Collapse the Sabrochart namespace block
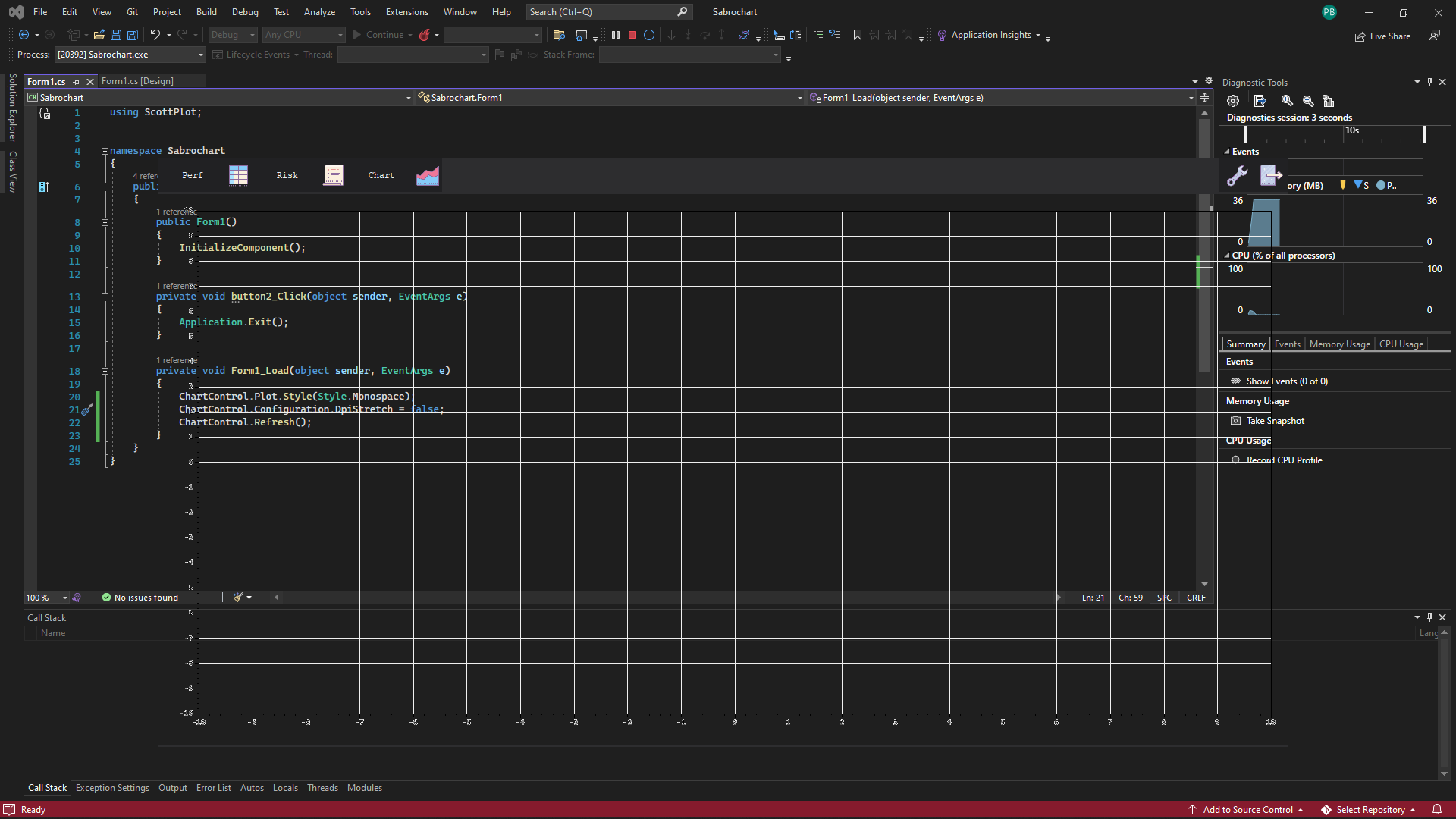This screenshot has width=1456, height=819. pos(105,151)
